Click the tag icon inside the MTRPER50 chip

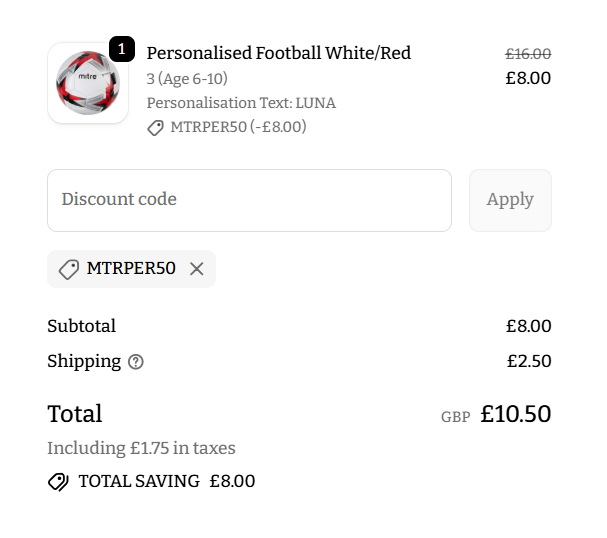(x=68, y=269)
